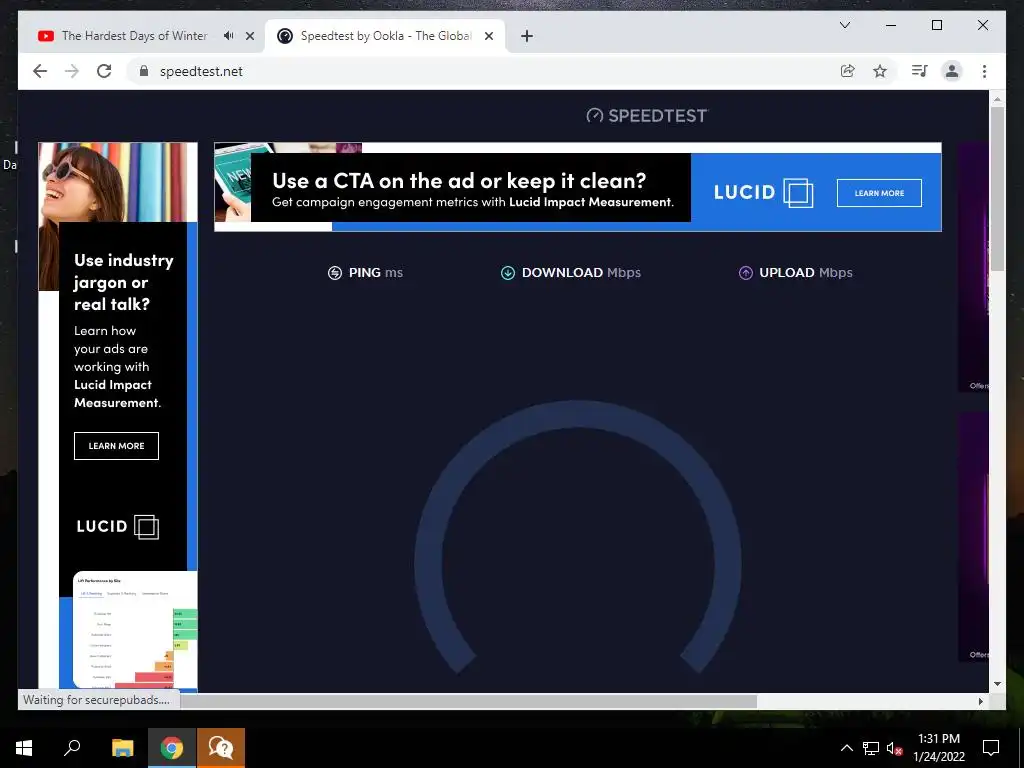1024x768 pixels.
Task: Click the Chrome taskbar icon
Action: pos(172,748)
